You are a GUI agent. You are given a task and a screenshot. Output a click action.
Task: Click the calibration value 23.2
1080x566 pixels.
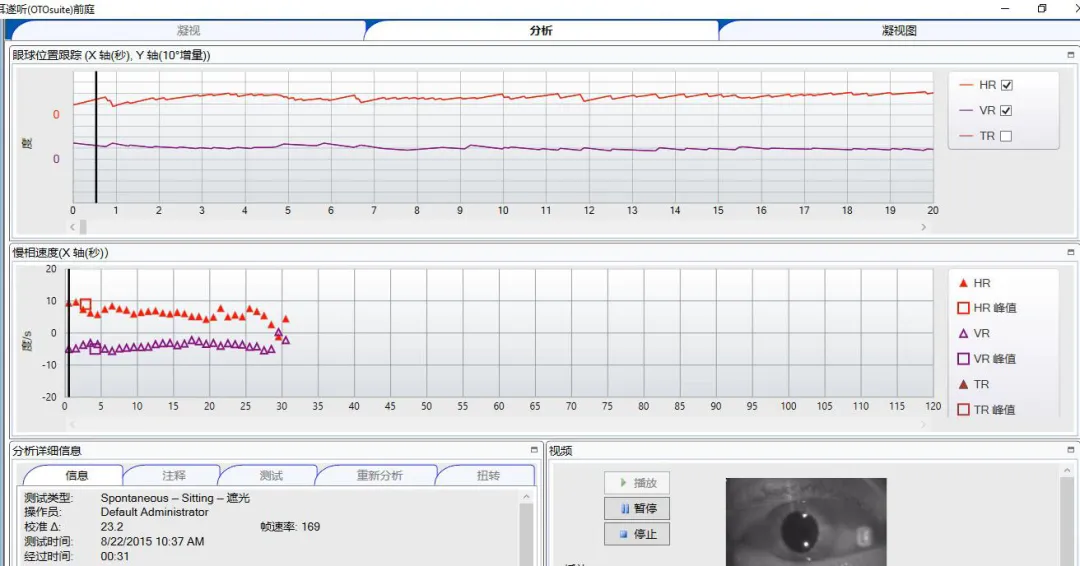[x=112, y=527]
